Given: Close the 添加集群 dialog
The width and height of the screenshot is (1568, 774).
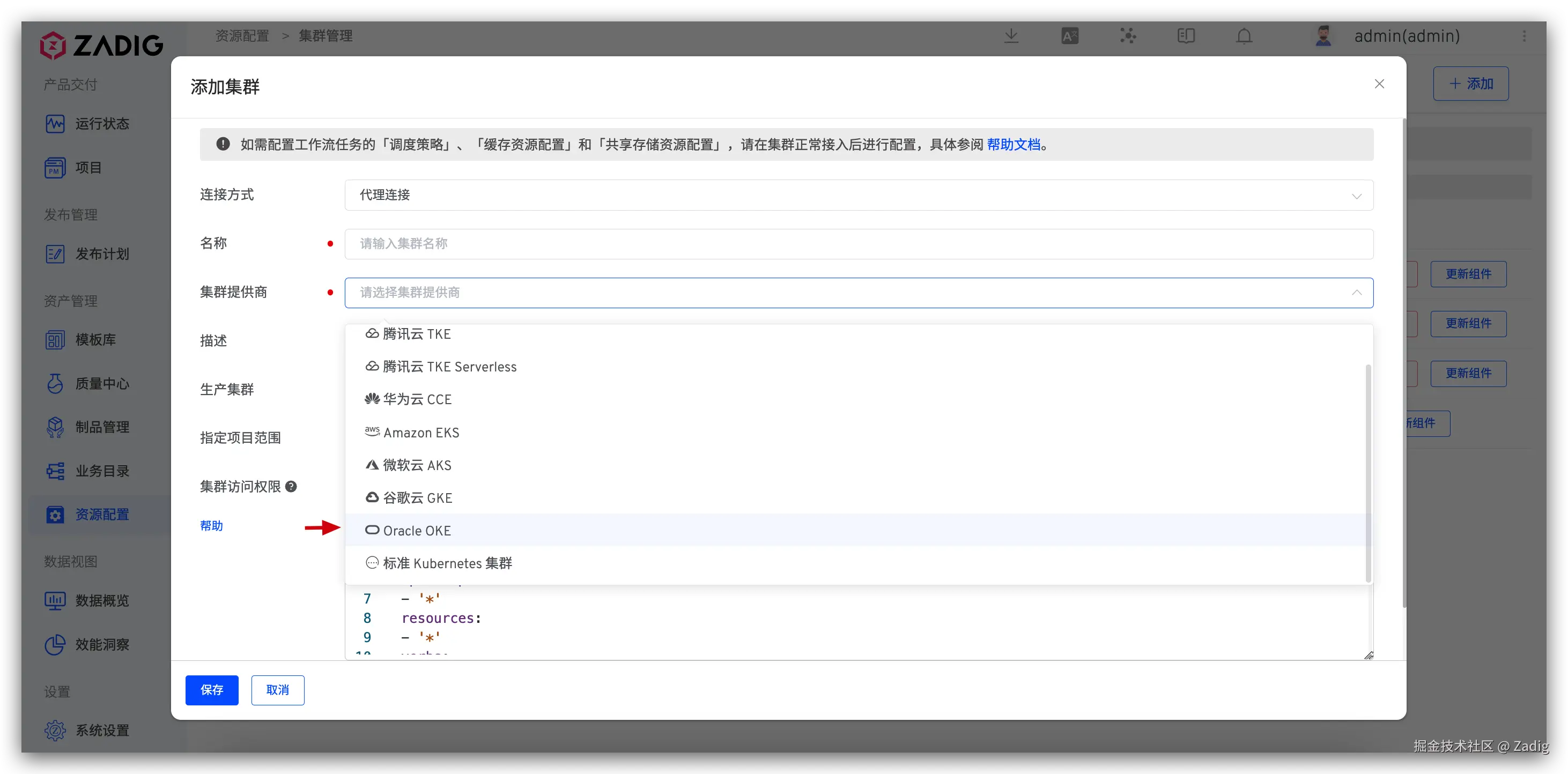Looking at the screenshot, I should tap(1379, 84).
